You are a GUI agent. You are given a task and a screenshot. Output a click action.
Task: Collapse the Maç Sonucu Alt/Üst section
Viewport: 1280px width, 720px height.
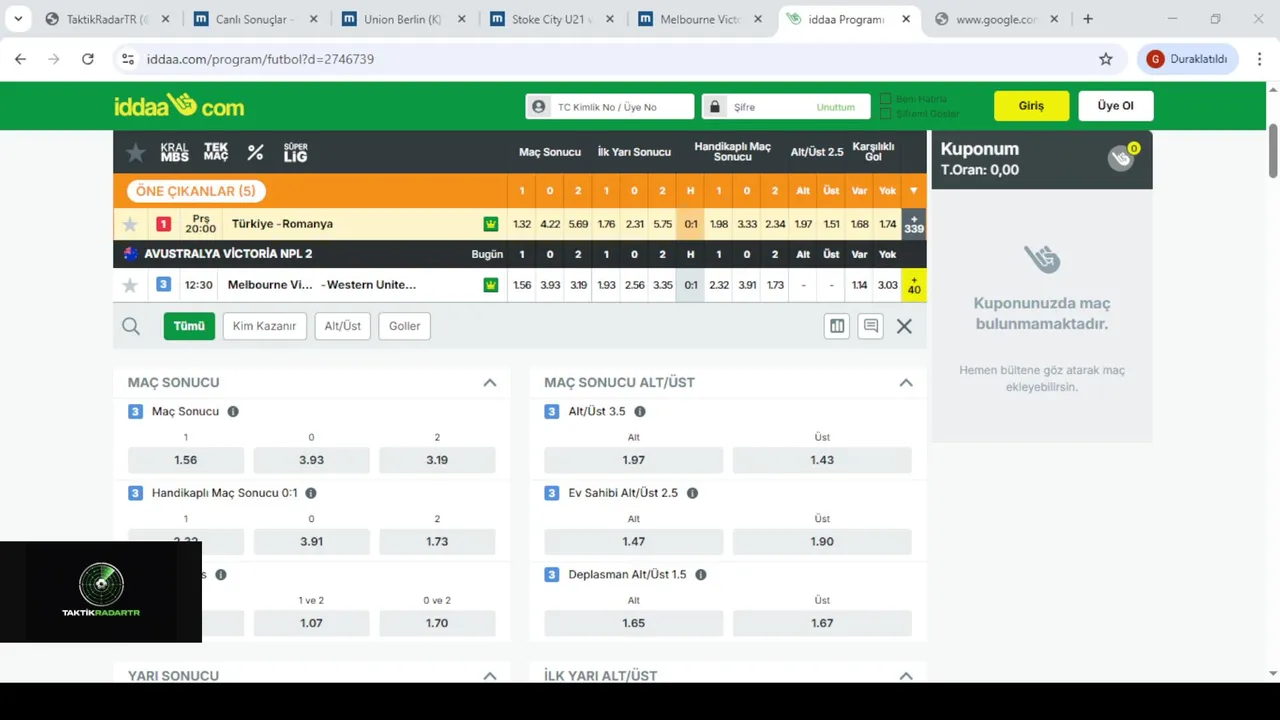click(906, 382)
